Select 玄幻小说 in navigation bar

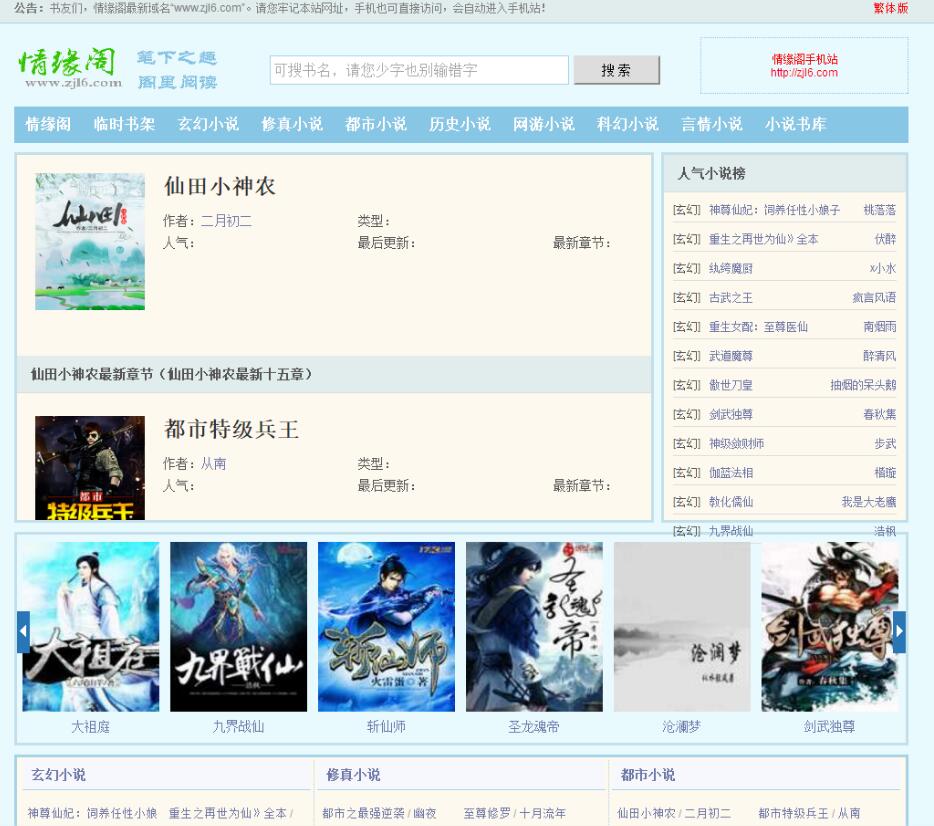click(x=208, y=124)
